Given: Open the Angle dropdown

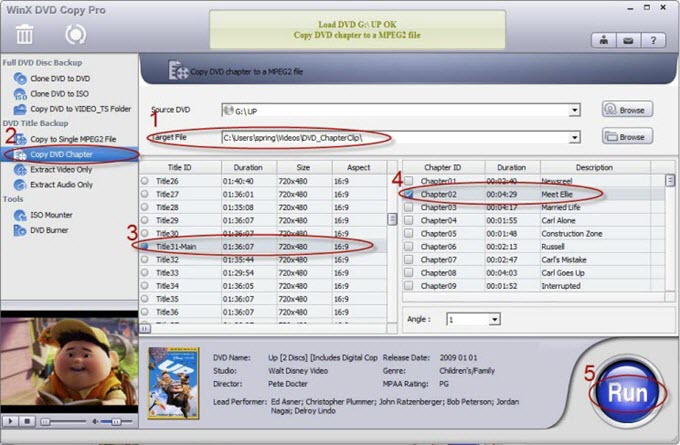Looking at the screenshot, I should (494, 320).
